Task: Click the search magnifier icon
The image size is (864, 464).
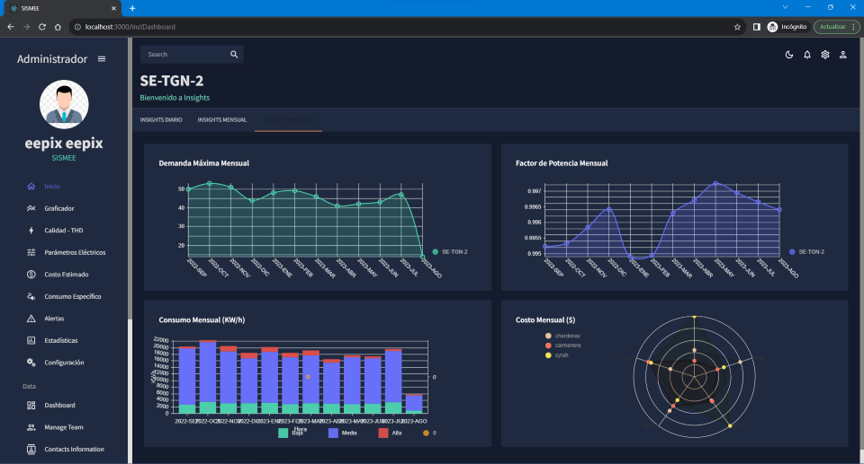Action: [234, 55]
